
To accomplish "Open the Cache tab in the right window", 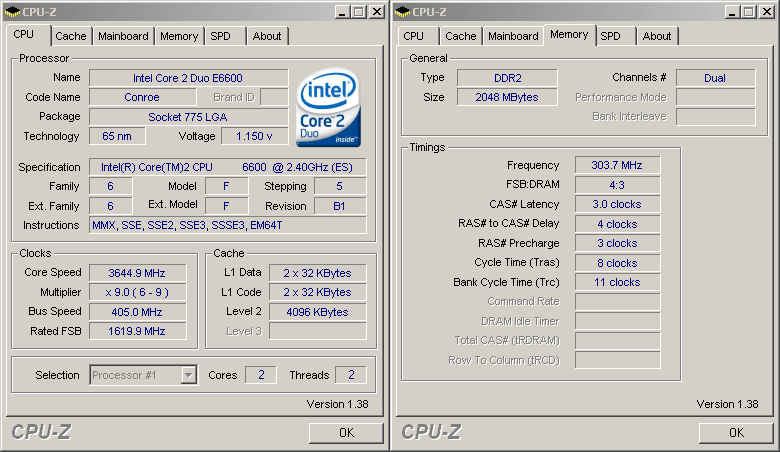I will [461, 36].
